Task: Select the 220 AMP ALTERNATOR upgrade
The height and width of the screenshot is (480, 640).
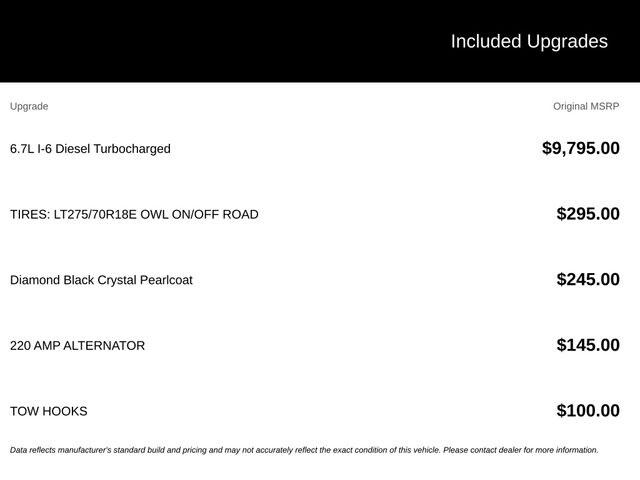Action: 77,346
